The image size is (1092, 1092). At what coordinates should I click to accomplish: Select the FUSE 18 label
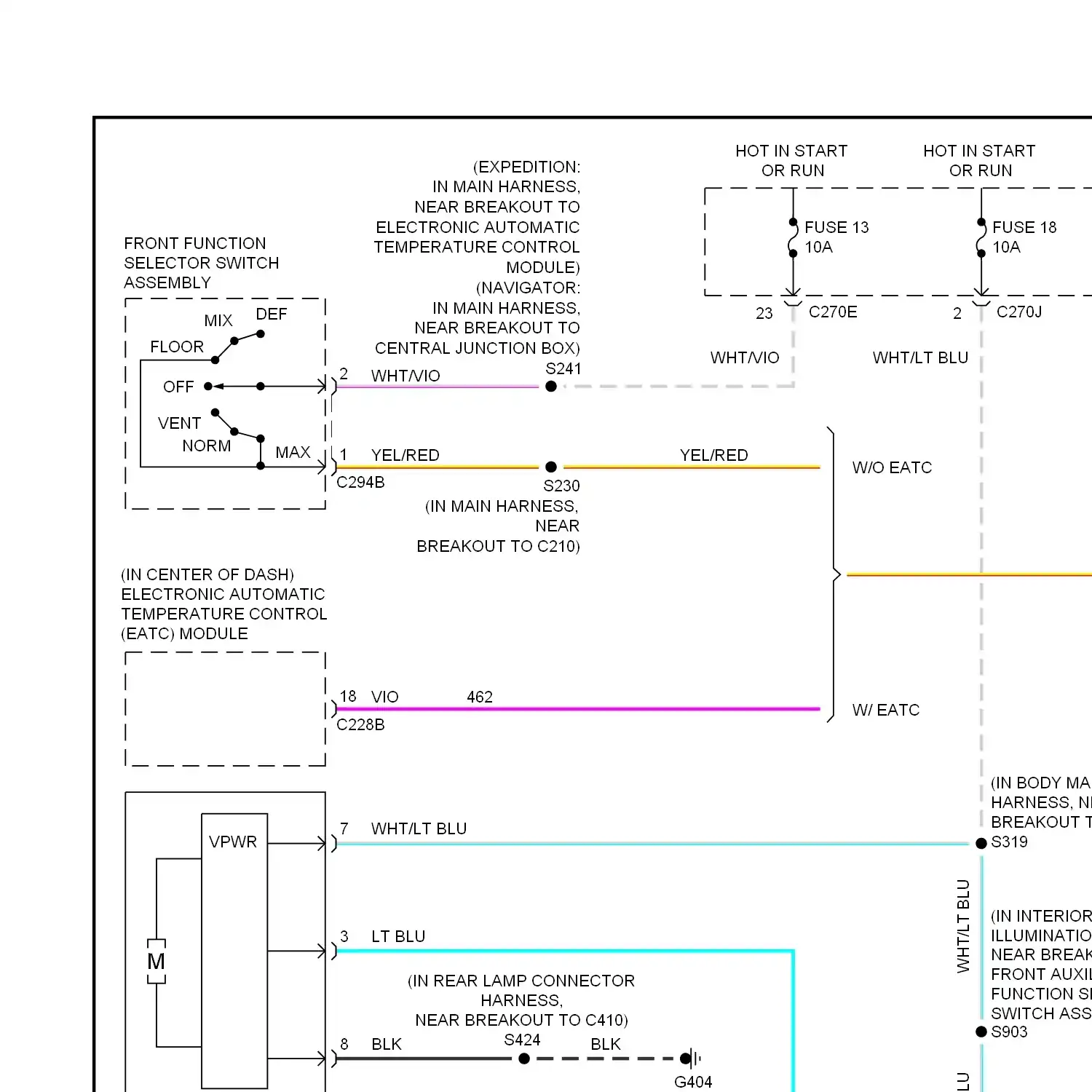coord(1024,227)
